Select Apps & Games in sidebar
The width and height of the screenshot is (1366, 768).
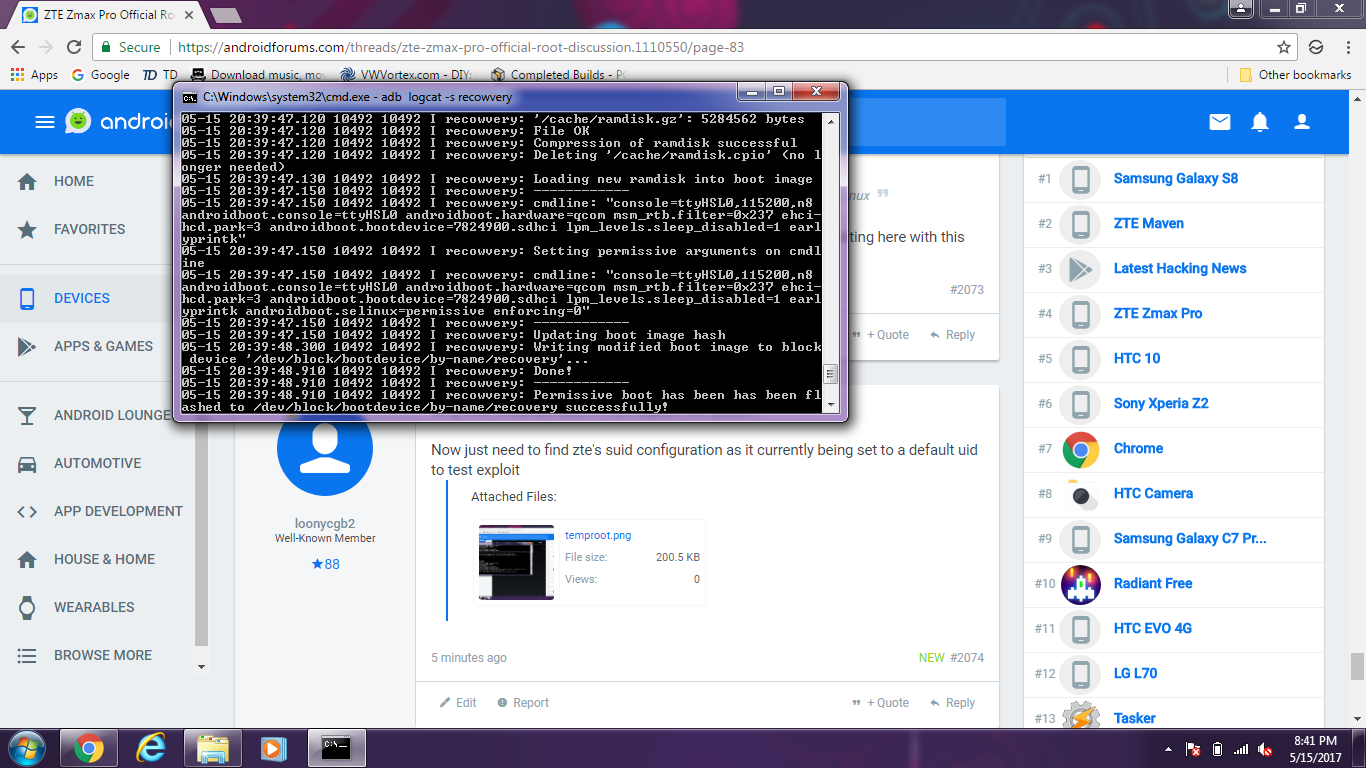tap(103, 346)
